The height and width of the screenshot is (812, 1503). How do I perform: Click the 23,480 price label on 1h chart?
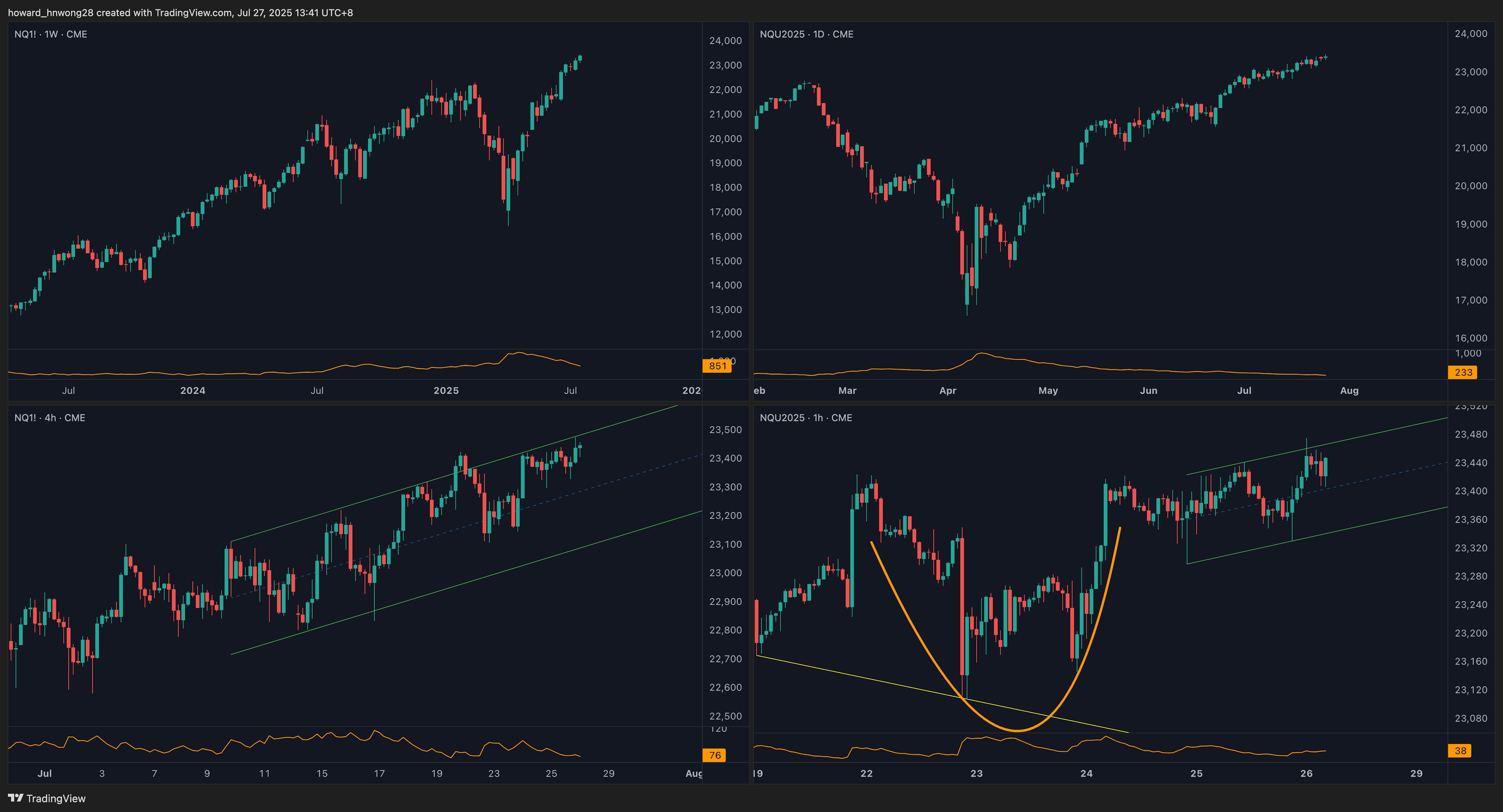(1471, 435)
